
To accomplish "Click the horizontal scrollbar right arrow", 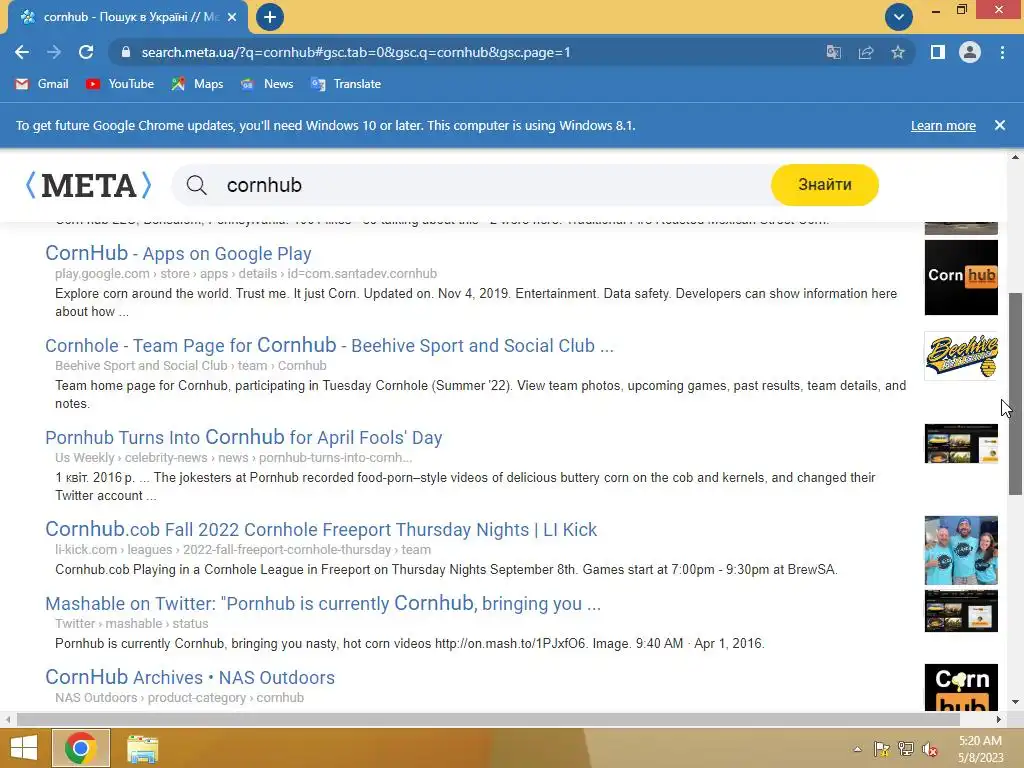I will (999, 720).
